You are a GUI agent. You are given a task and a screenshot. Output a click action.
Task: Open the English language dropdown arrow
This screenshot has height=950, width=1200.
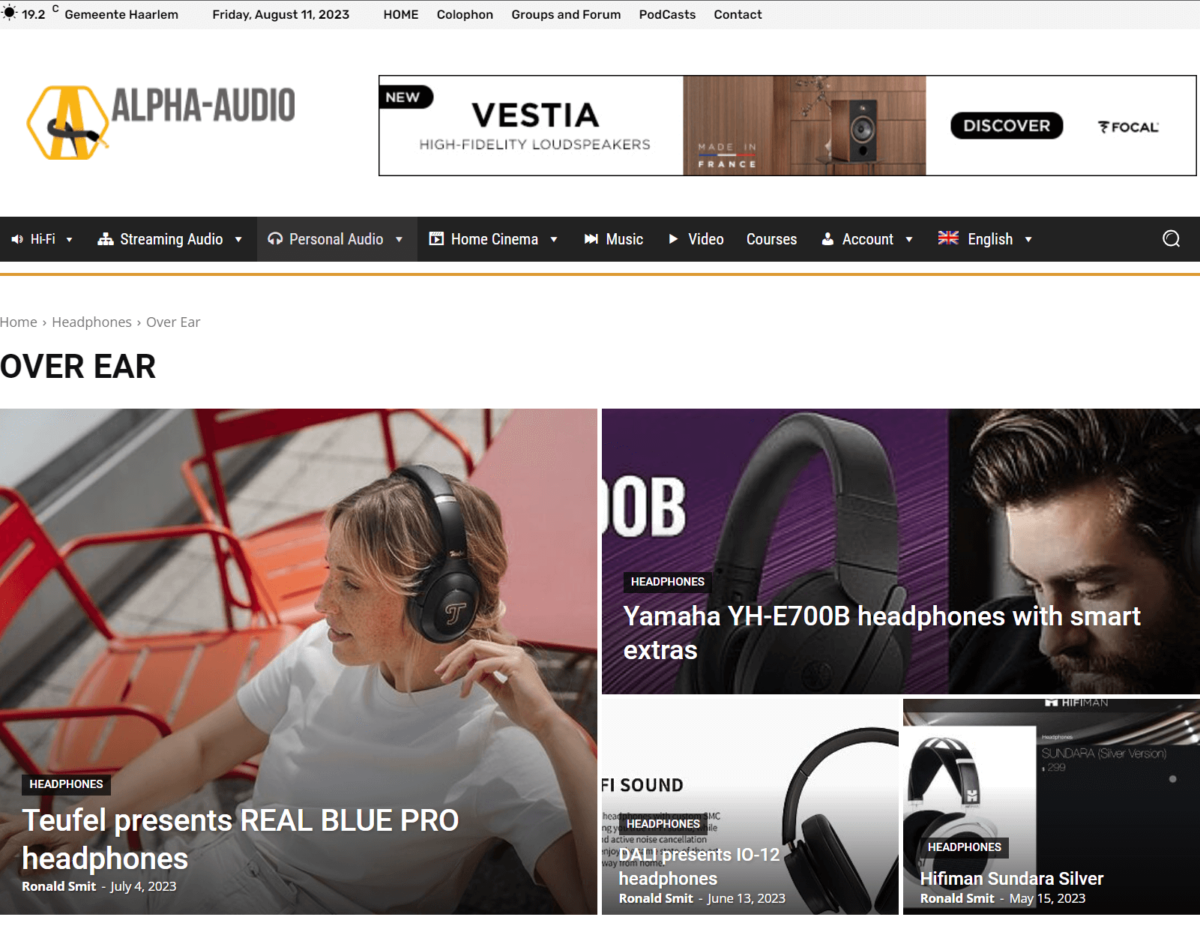point(1028,240)
